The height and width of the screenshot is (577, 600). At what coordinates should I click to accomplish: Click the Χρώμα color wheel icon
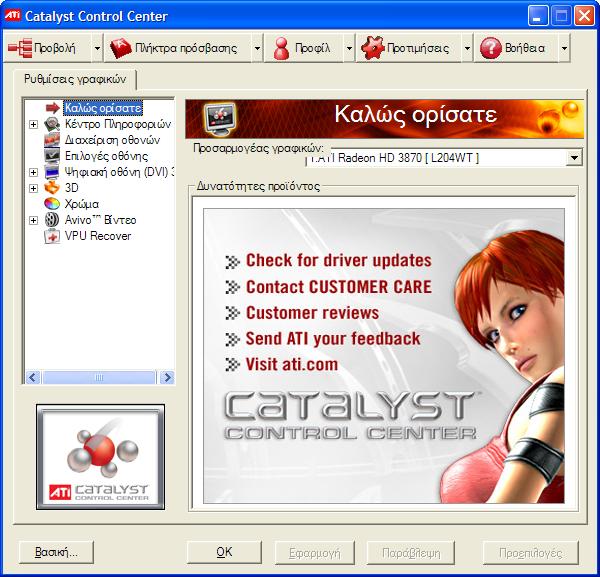click(52, 204)
